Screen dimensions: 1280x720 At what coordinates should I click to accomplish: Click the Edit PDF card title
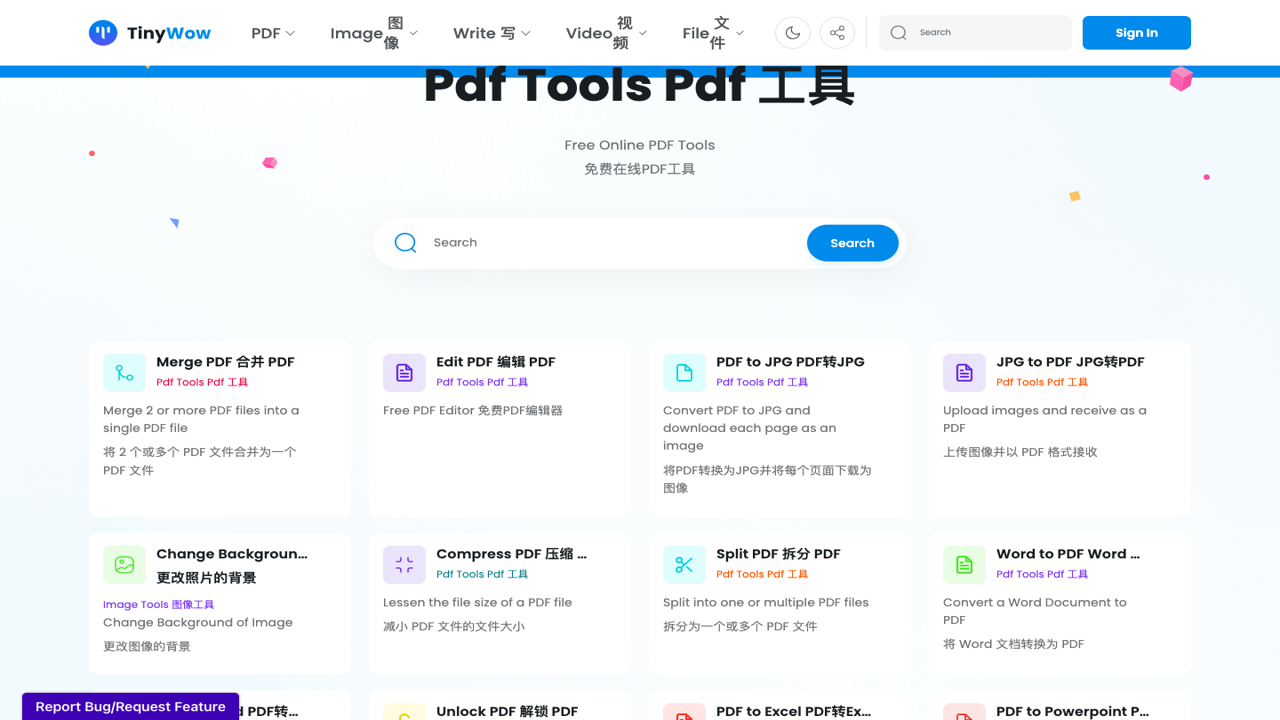[495, 362]
